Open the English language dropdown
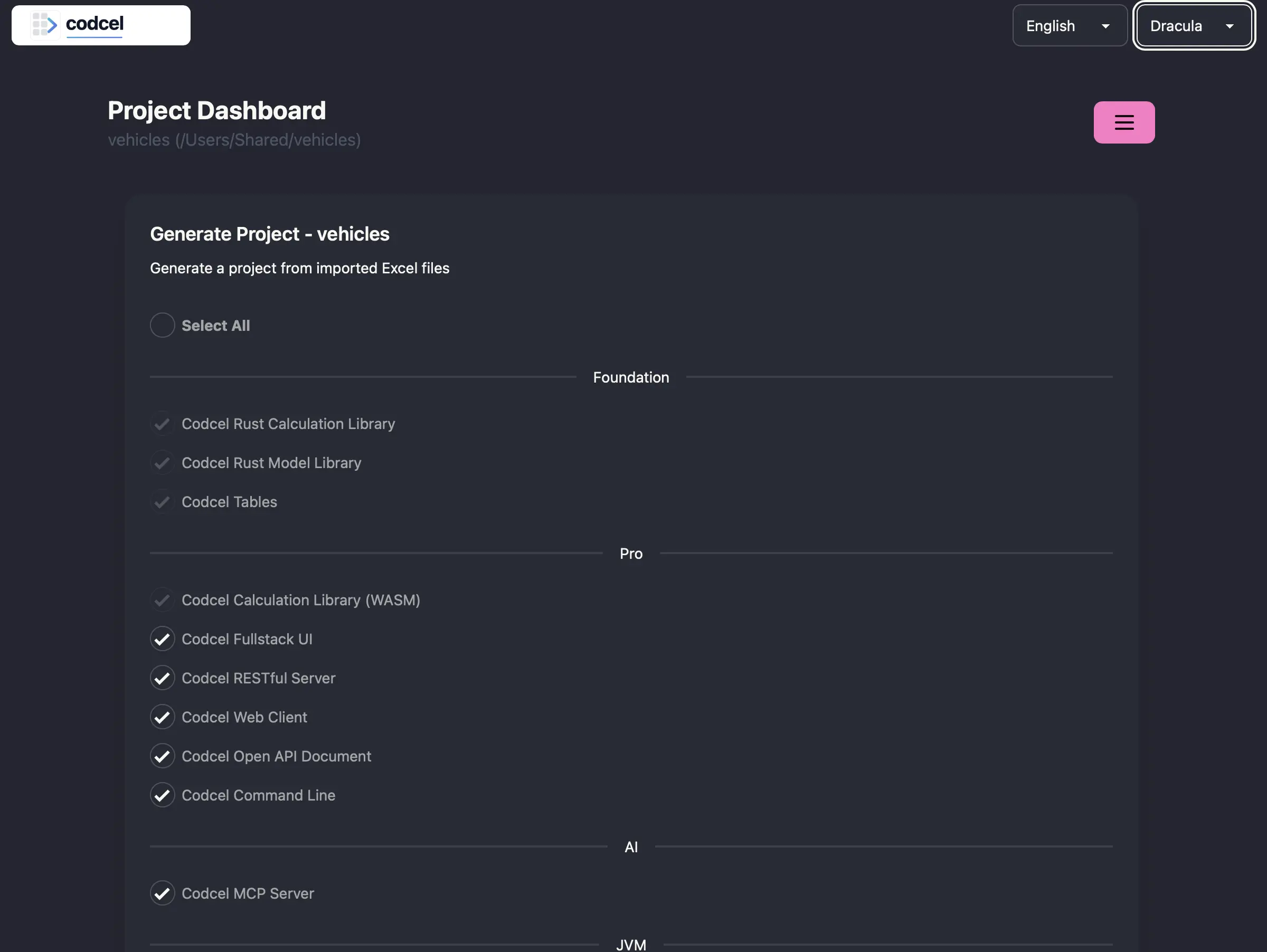1267x952 pixels. click(1069, 26)
